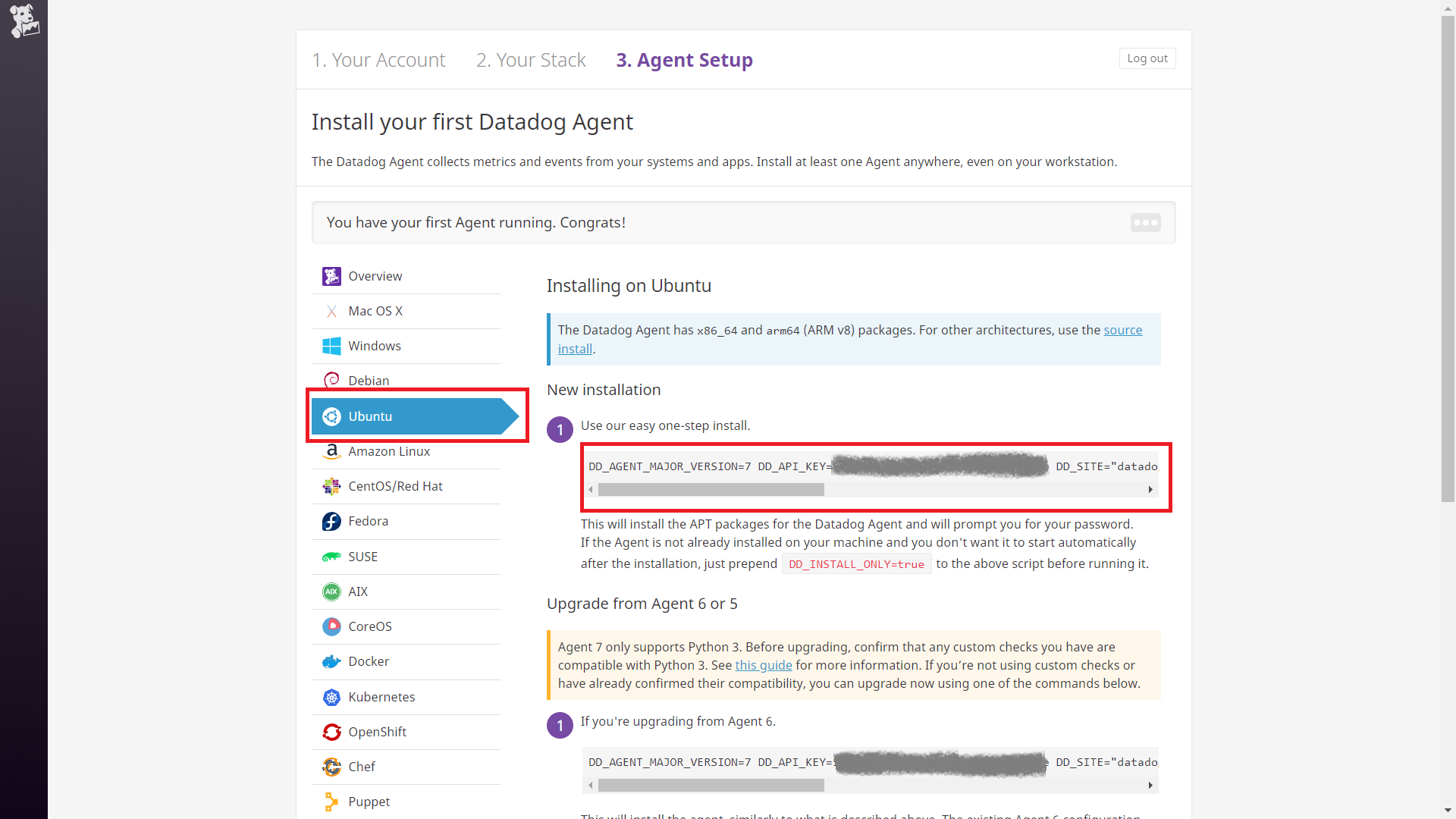This screenshot has height=819, width=1456.
Task: Click the DD_INSTALL_ONLY=true code snippet
Action: (x=856, y=564)
